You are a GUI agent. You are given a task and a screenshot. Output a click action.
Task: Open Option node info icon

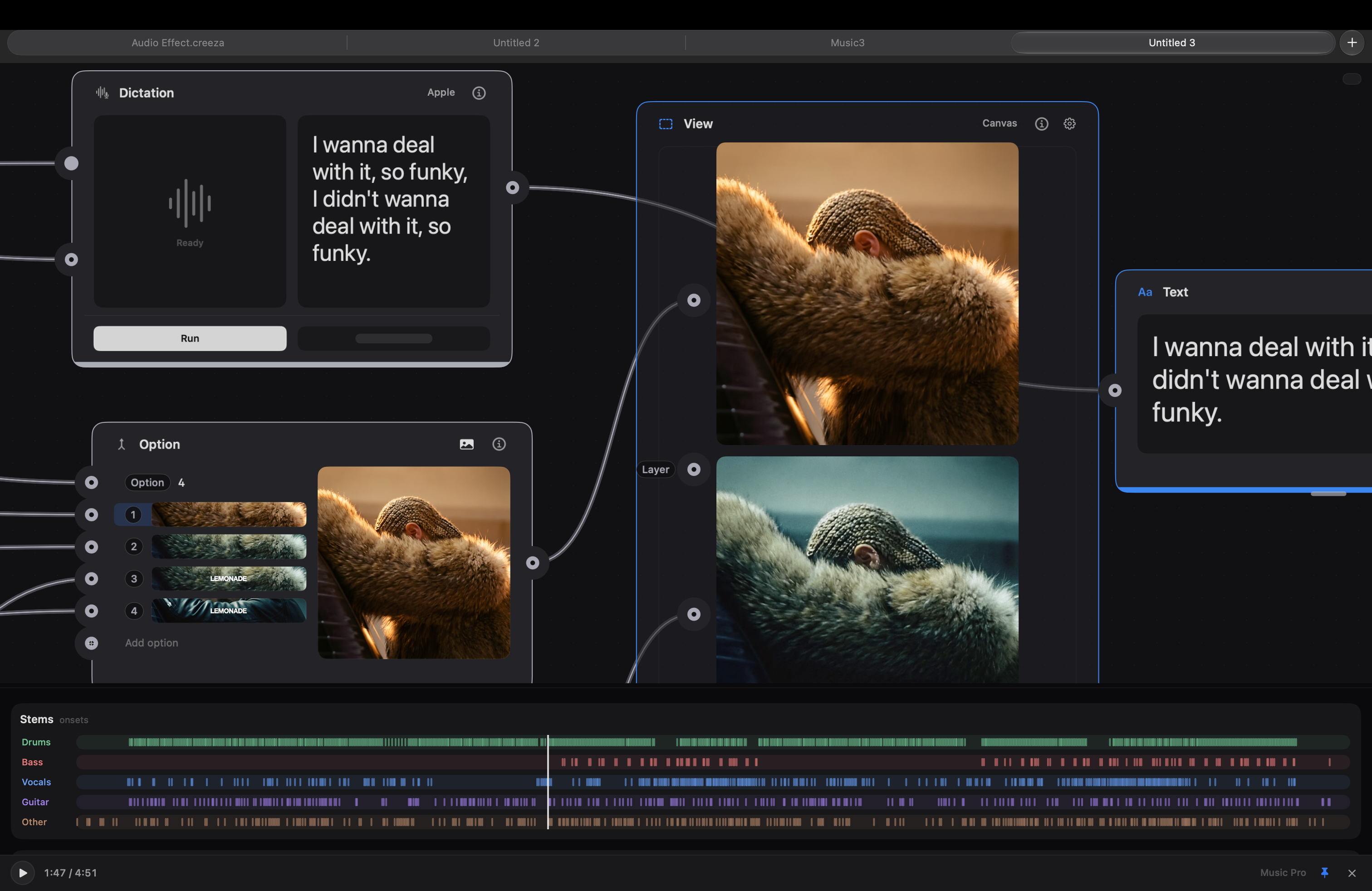pos(499,444)
